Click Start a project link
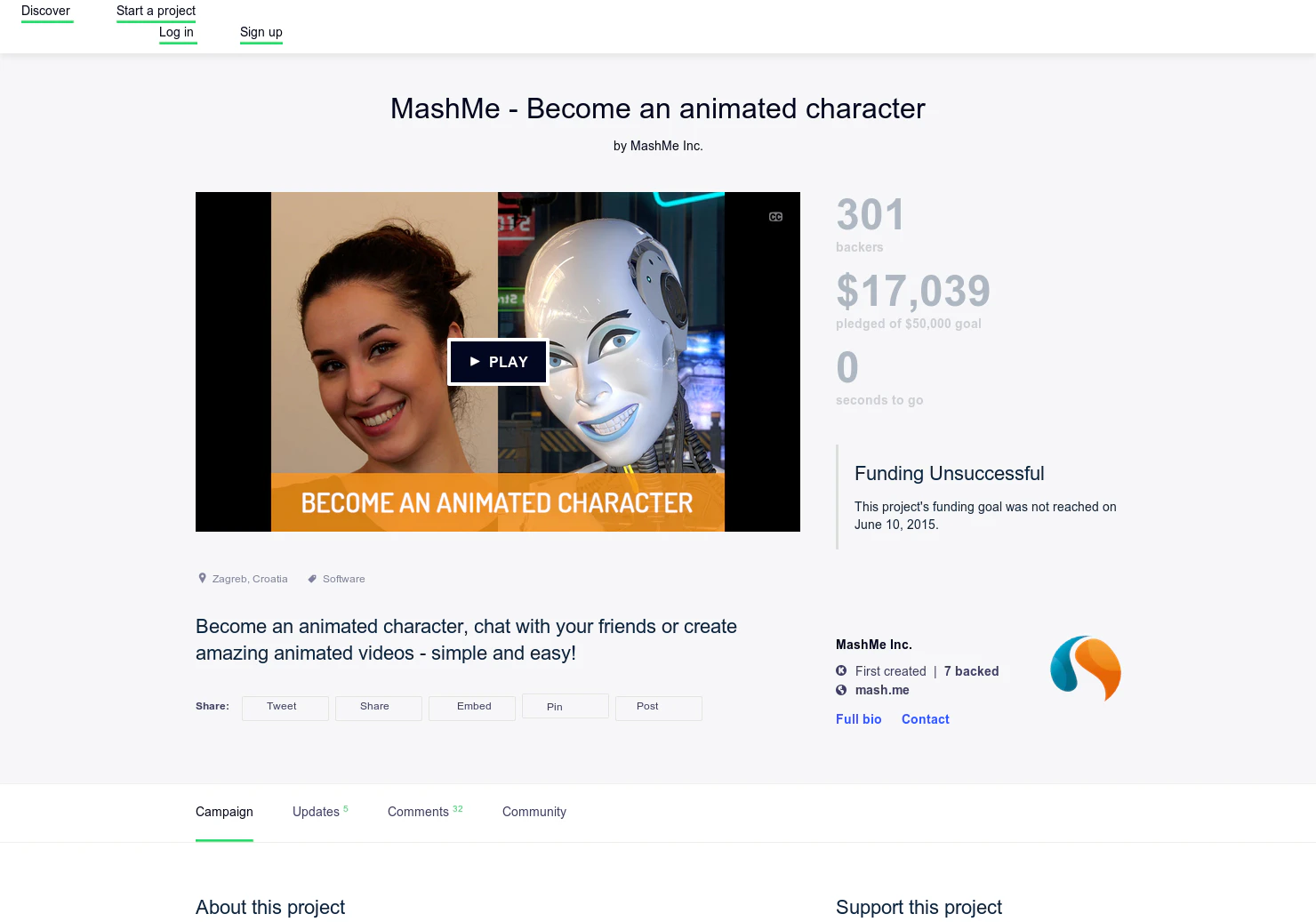The width and height of the screenshot is (1316, 922). pyautogui.click(x=156, y=11)
